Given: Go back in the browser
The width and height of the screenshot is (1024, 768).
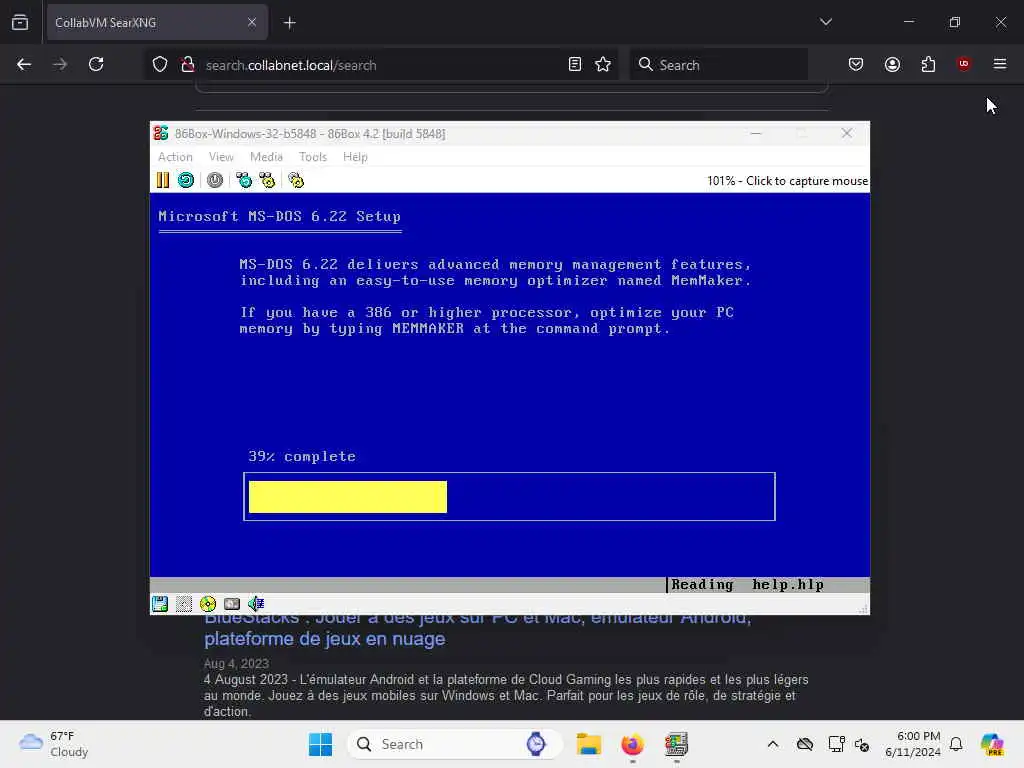Looking at the screenshot, I should click(24, 64).
